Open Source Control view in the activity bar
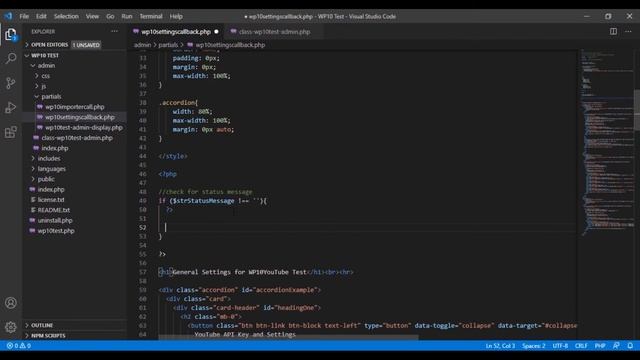The image size is (640, 360). (11, 83)
